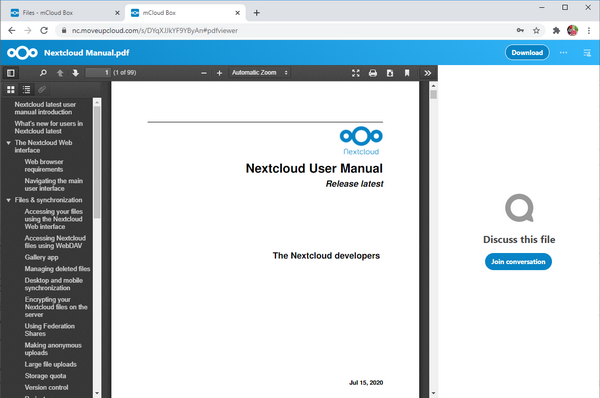Go to previous page arrow
This screenshot has width=600, height=398.
coord(60,73)
